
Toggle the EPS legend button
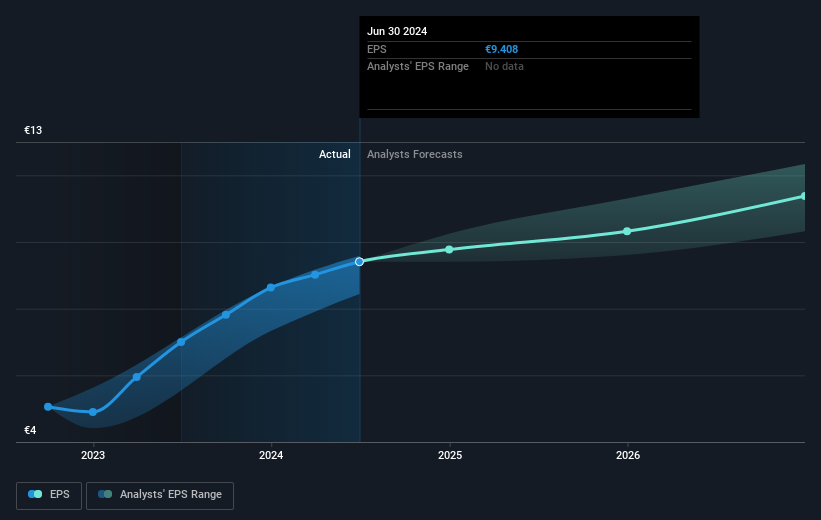coord(49,495)
